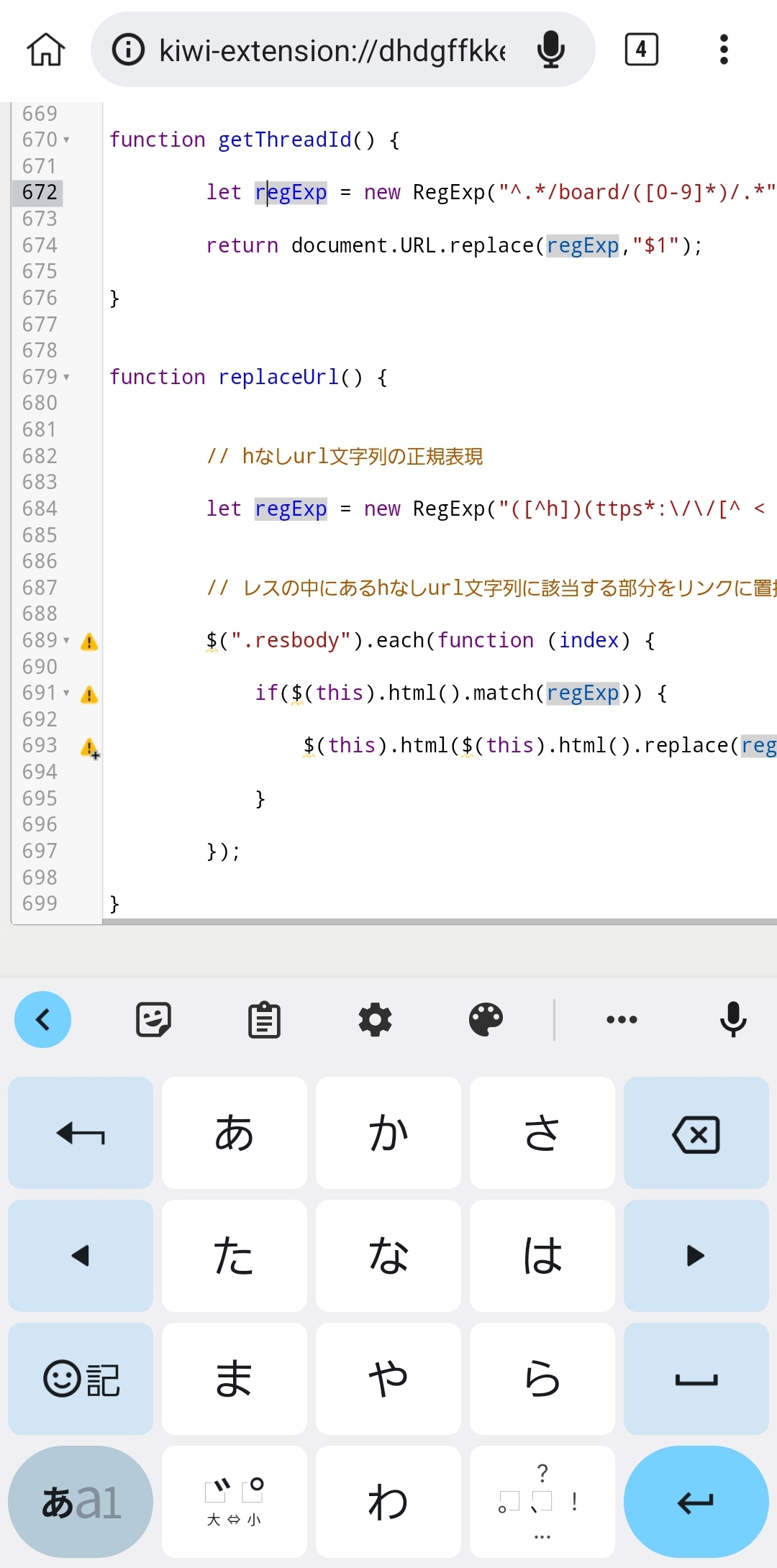Open the keyboard theme palette icon
The image size is (777, 1568).
[x=486, y=1019]
